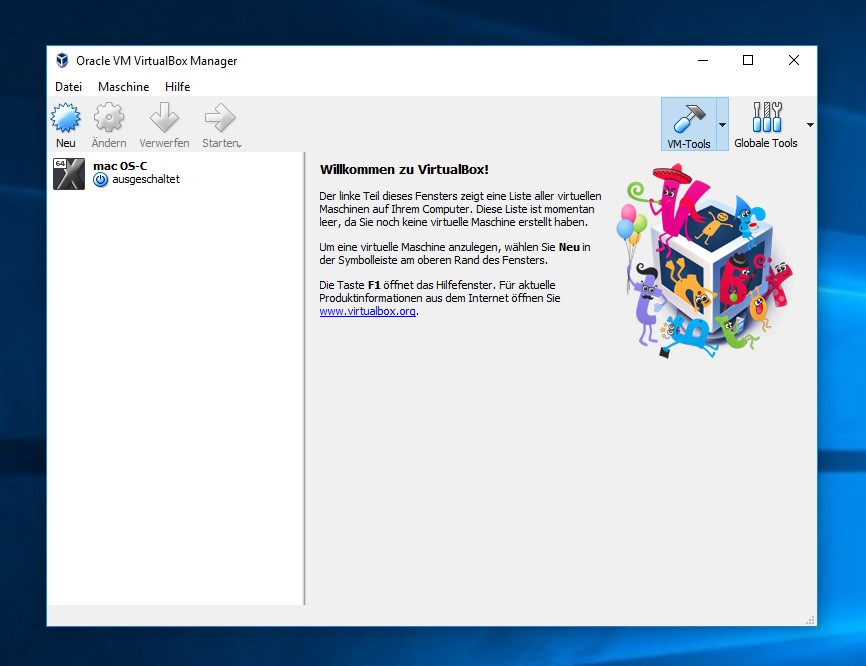This screenshot has height=666, width=866.
Task: Close the VirtualBox Manager window
Action: pos(794,60)
